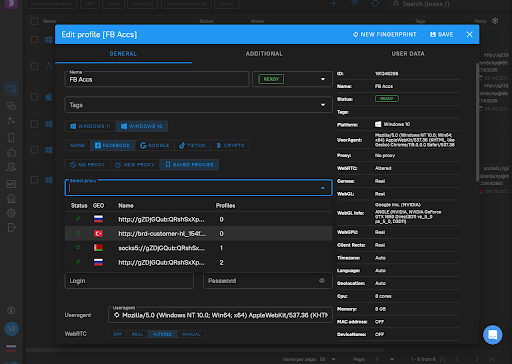Open the profiles section in sidebar
The width and height of the screenshot is (512, 364).
(11, 88)
